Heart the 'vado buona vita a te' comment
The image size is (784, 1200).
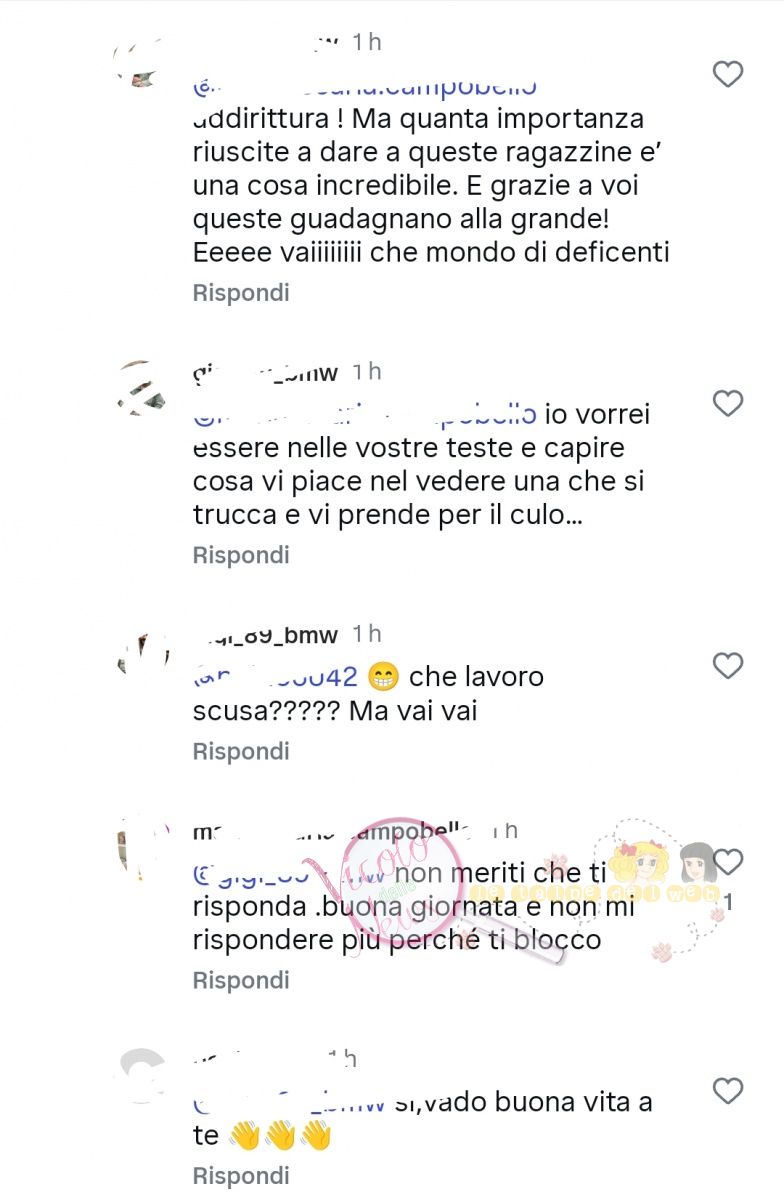click(728, 1090)
